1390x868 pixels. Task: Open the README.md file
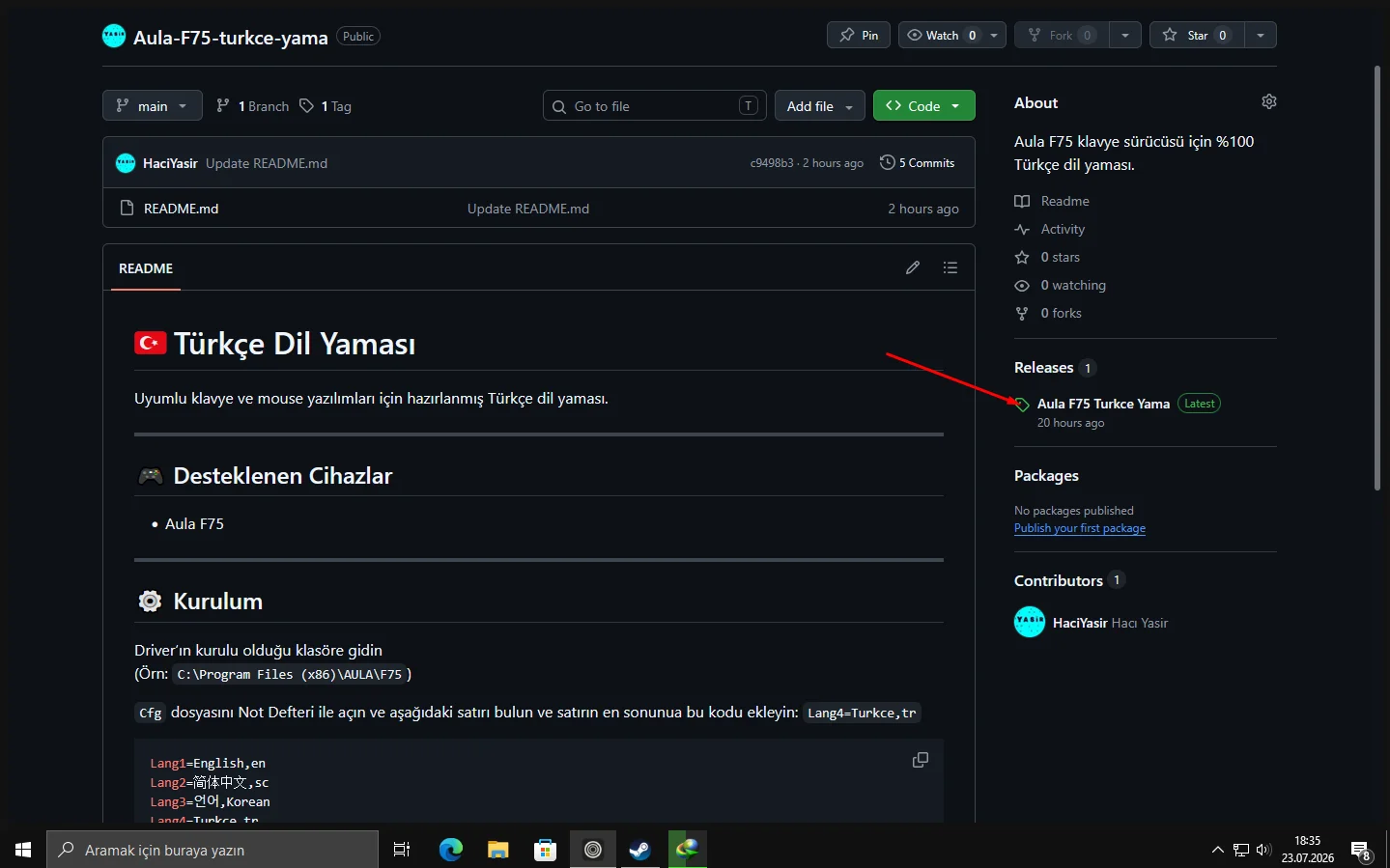tap(181, 209)
